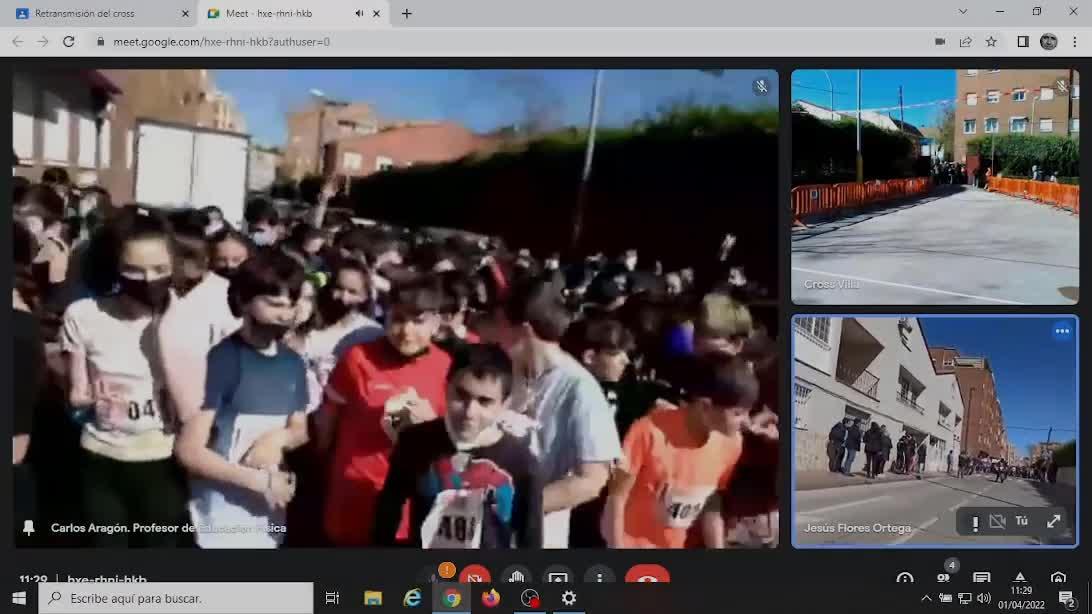Select Jesús Flores Ortega's video tile

coord(935,432)
